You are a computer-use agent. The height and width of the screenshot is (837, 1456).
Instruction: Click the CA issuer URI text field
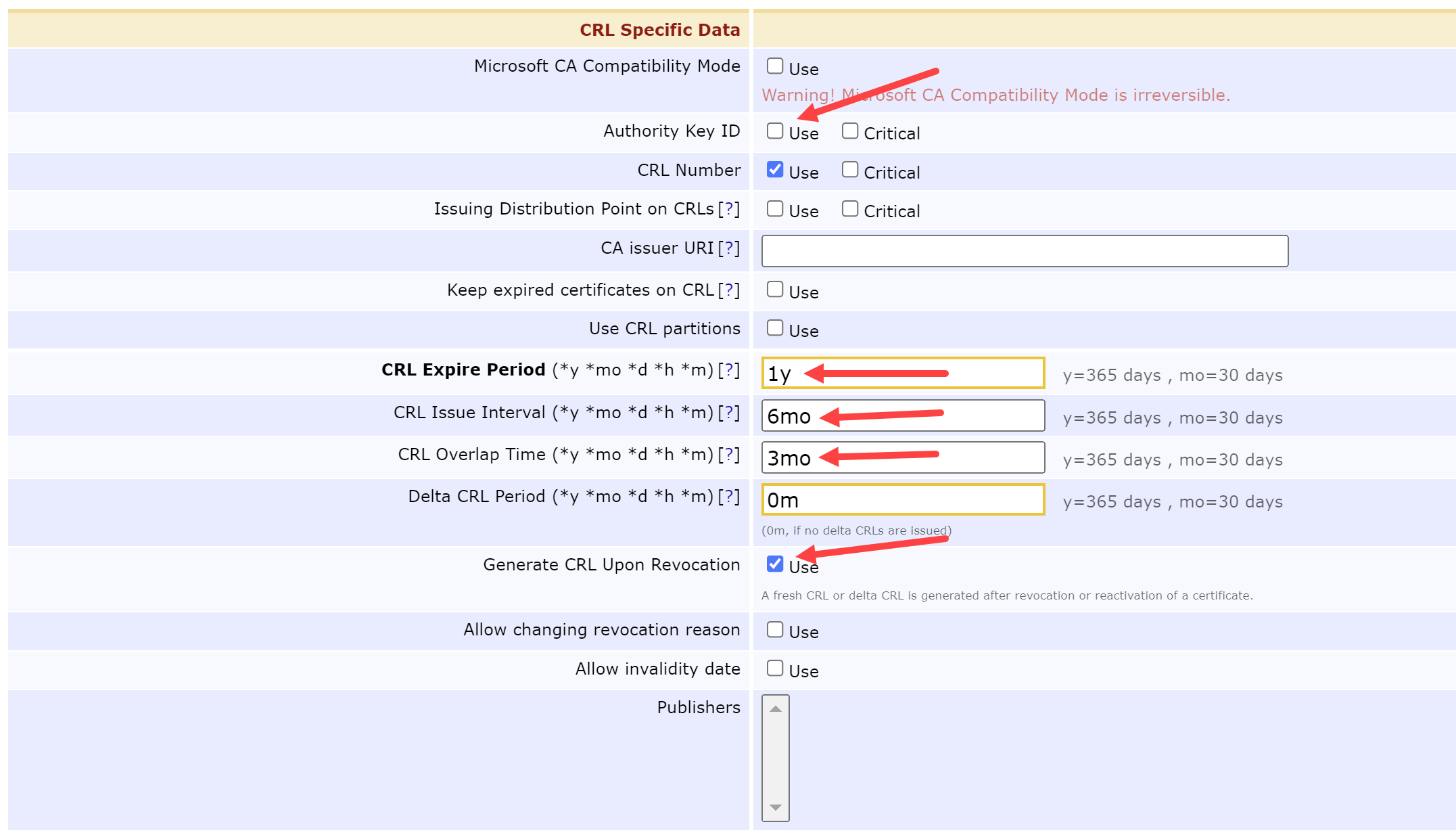(1024, 251)
